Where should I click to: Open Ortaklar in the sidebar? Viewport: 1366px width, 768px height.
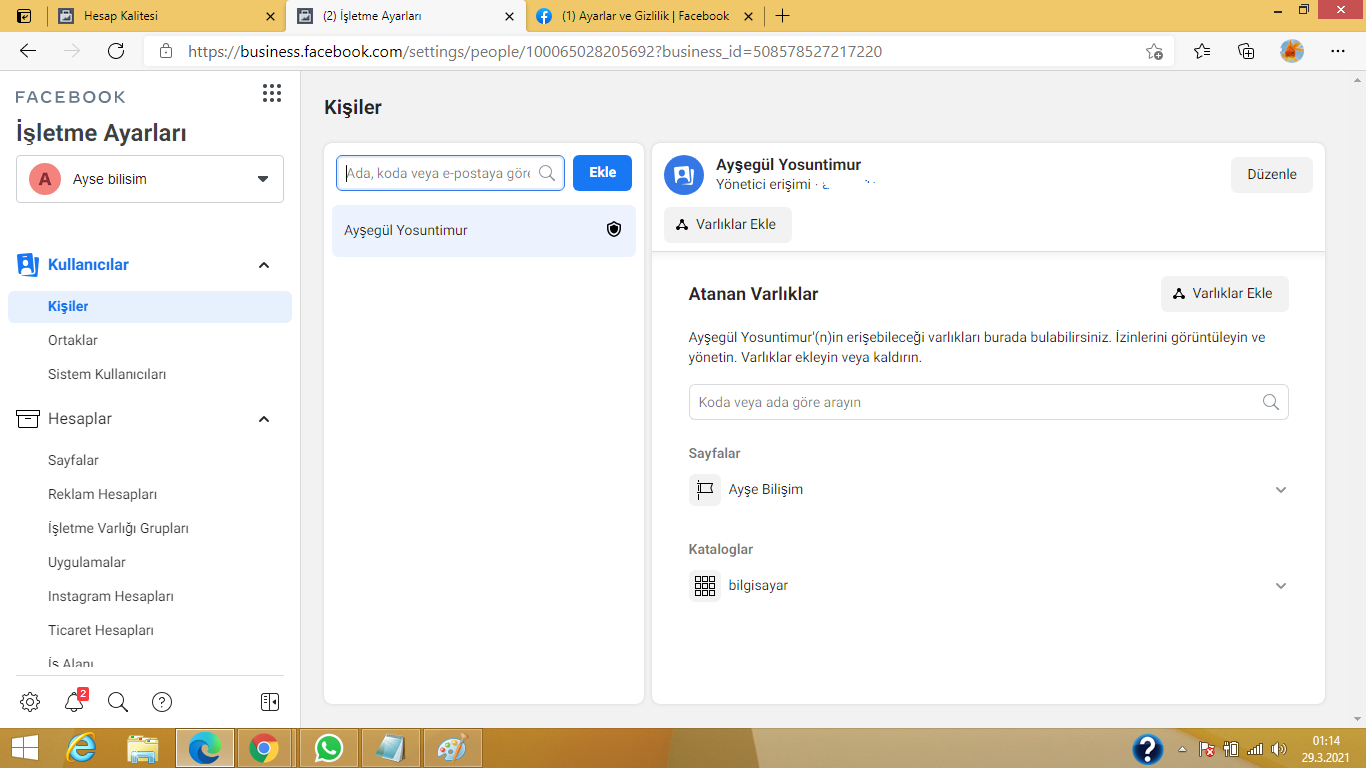tap(73, 341)
